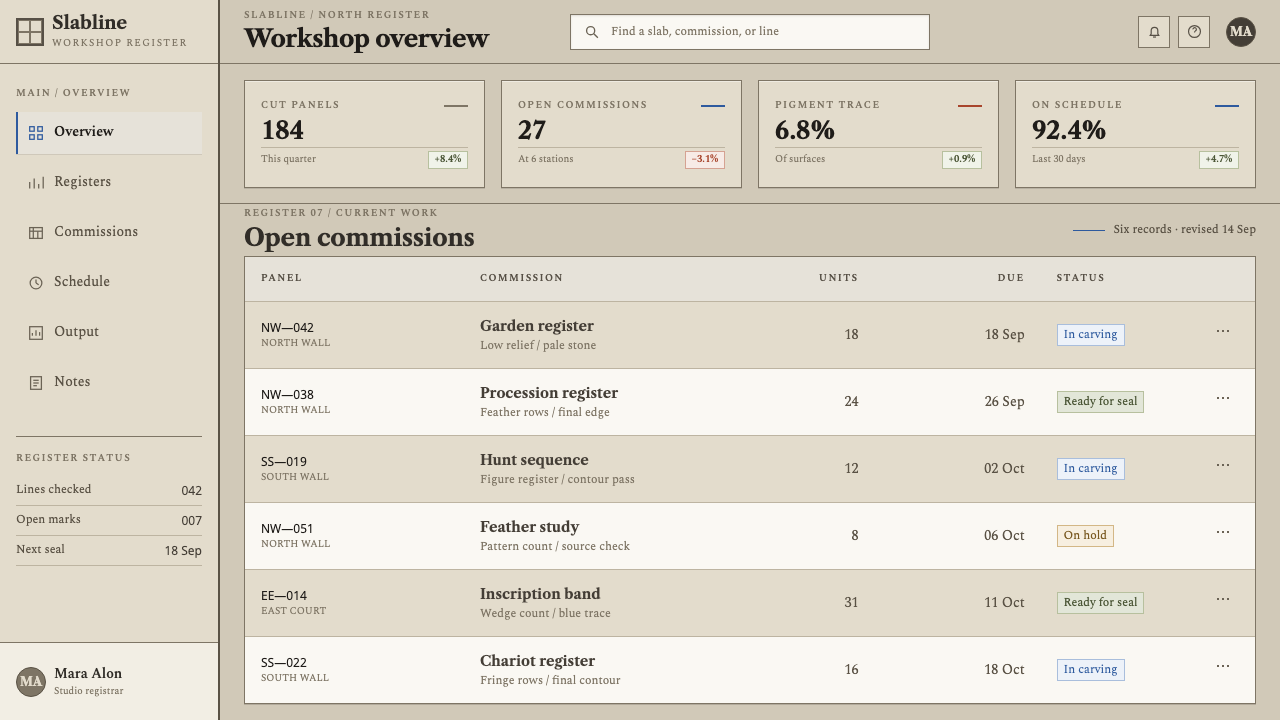
Task: Focus the slab, commission, or line search field
Action: [x=750, y=32]
